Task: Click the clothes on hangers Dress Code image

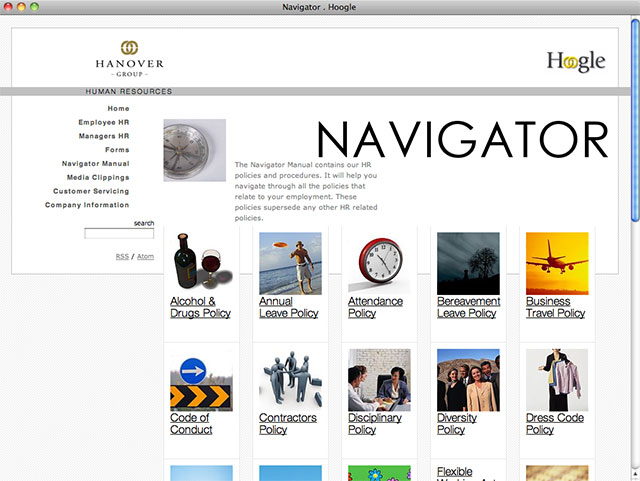Action: coord(557,380)
